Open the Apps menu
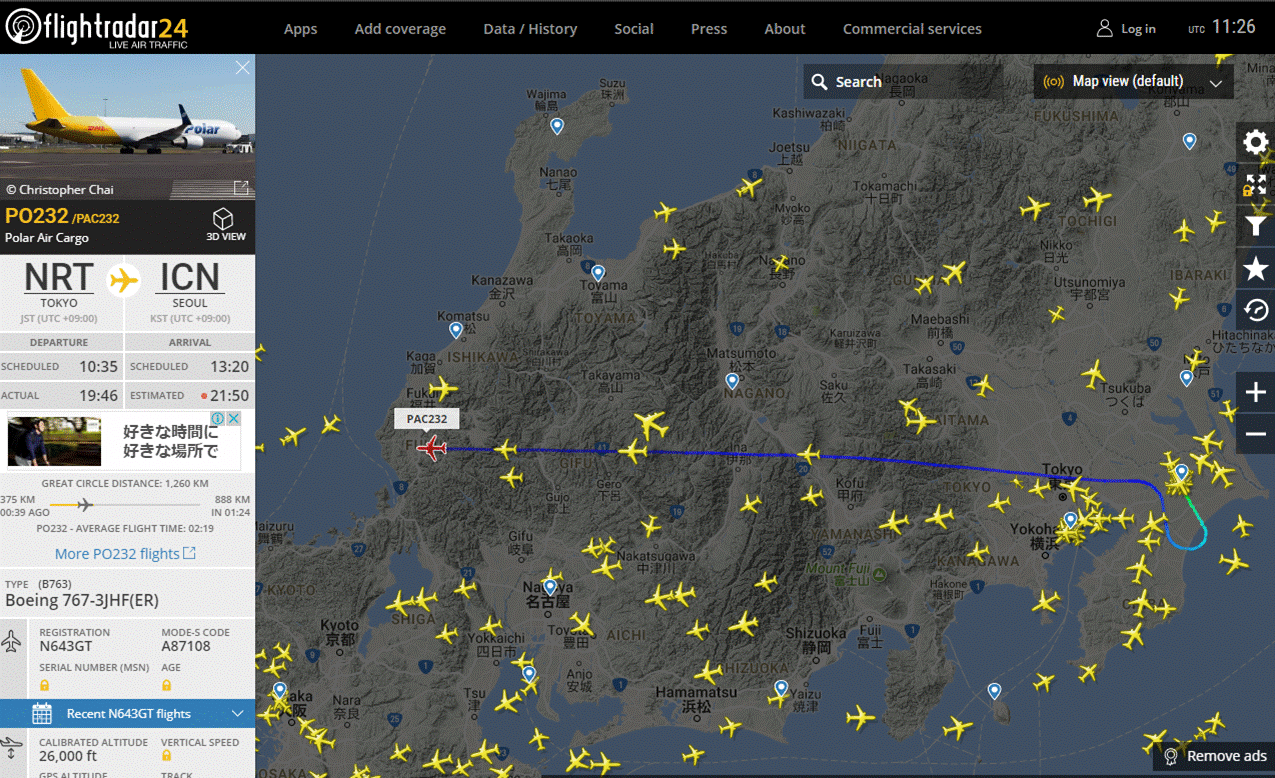 point(300,29)
